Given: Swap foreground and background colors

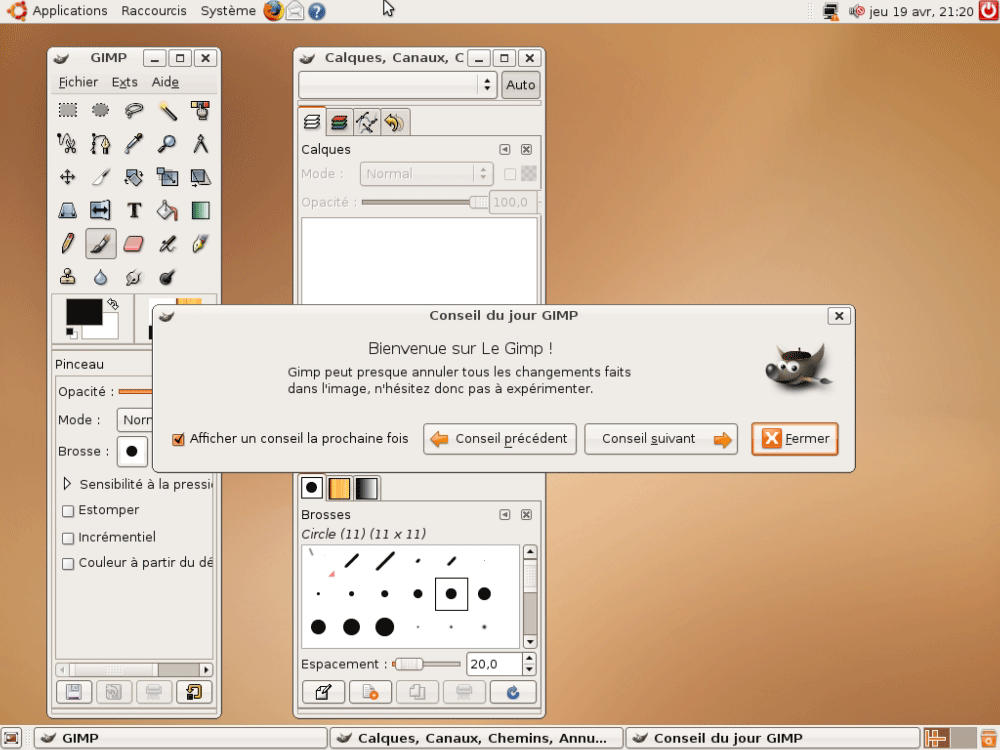Looking at the screenshot, I should point(113,304).
